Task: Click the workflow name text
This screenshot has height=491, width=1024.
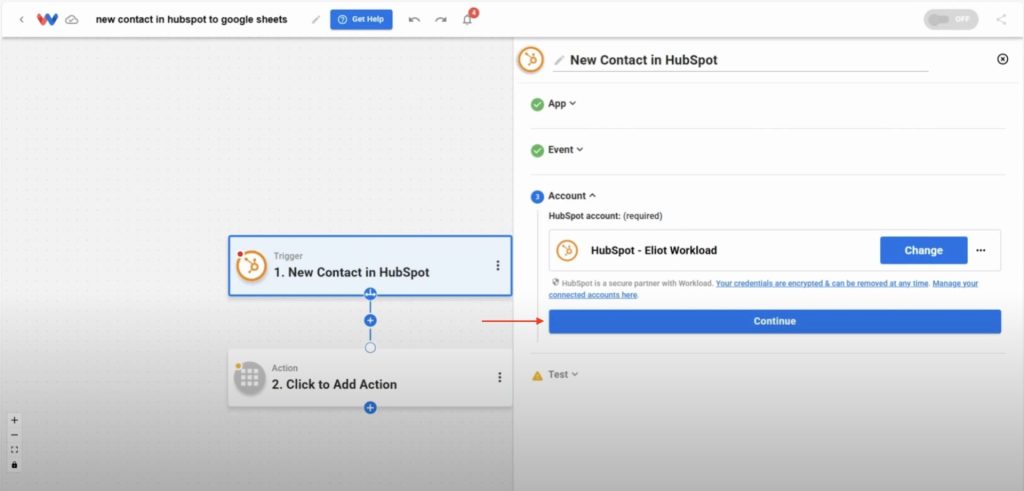Action: point(191,20)
